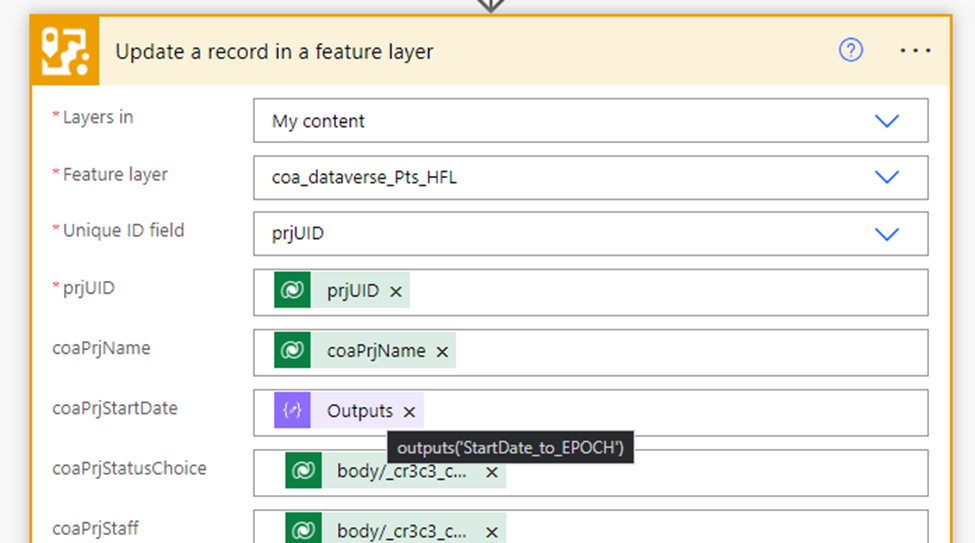The height and width of the screenshot is (543, 975).
Task: Remove the coaPrjName token
Action: 442,352
